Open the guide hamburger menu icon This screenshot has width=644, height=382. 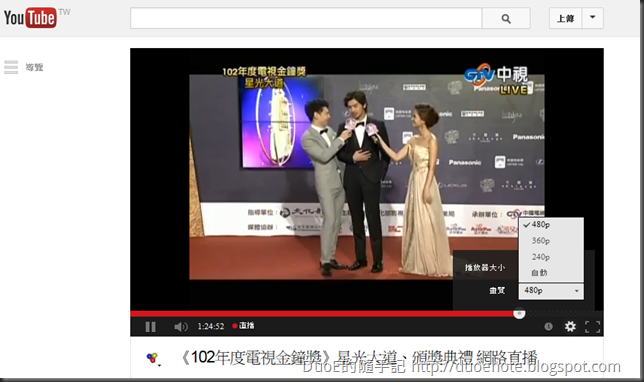point(11,67)
